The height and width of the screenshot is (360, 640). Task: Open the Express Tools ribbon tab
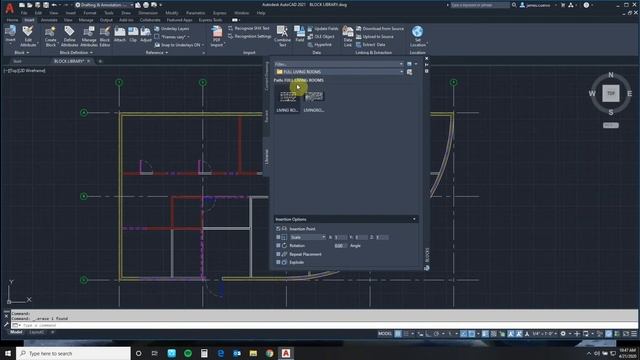click(x=211, y=20)
